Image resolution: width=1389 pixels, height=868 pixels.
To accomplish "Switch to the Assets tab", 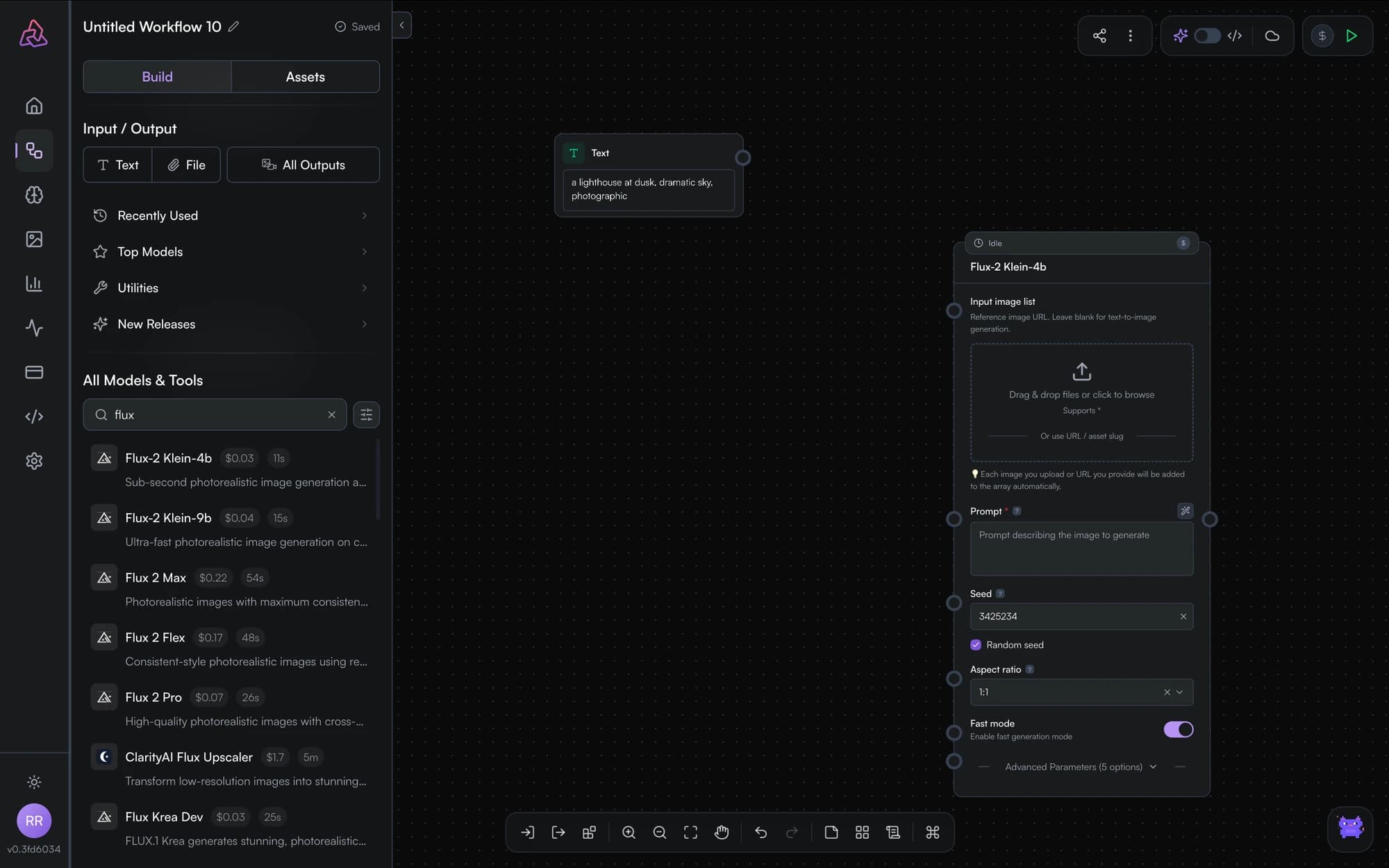I will pos(306,76).
